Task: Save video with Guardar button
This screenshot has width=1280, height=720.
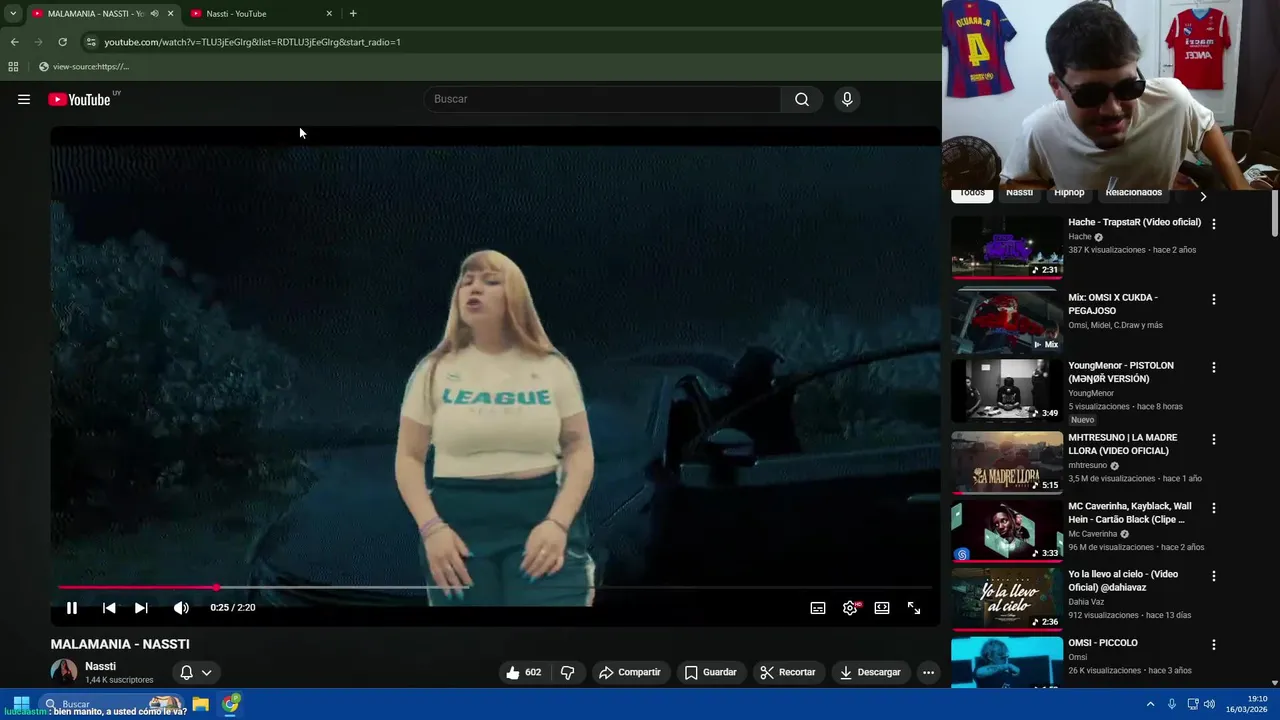Action: coord(710,672)
